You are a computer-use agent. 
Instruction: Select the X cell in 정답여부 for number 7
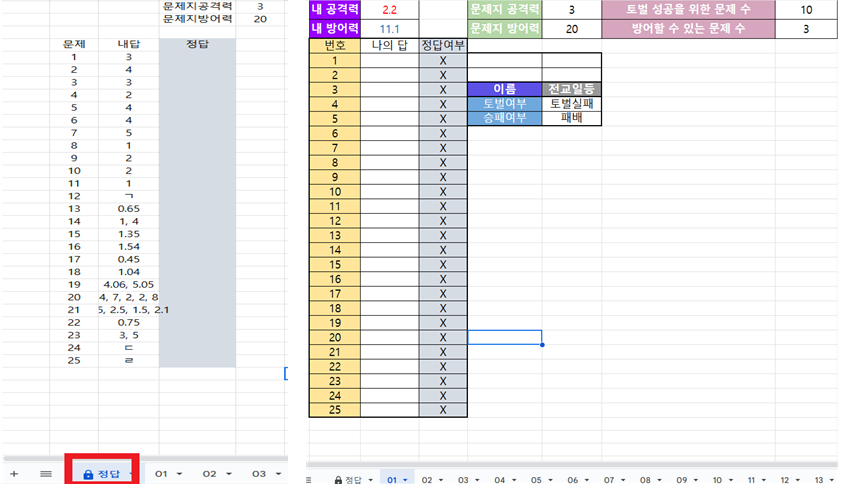tap(443, 147)
